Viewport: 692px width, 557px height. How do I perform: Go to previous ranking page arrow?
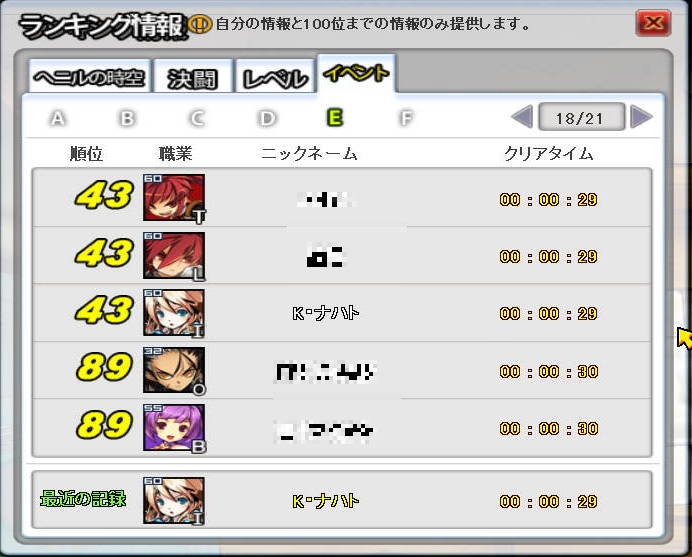click(522, 117)
